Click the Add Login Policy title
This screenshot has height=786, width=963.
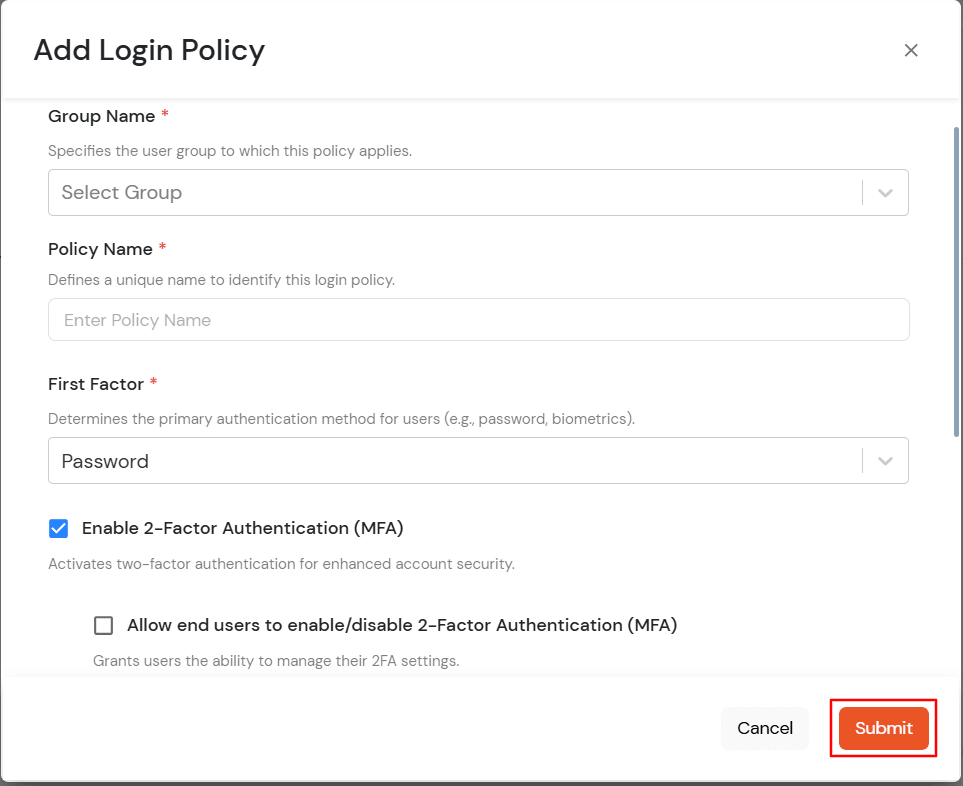click(148, 50)
